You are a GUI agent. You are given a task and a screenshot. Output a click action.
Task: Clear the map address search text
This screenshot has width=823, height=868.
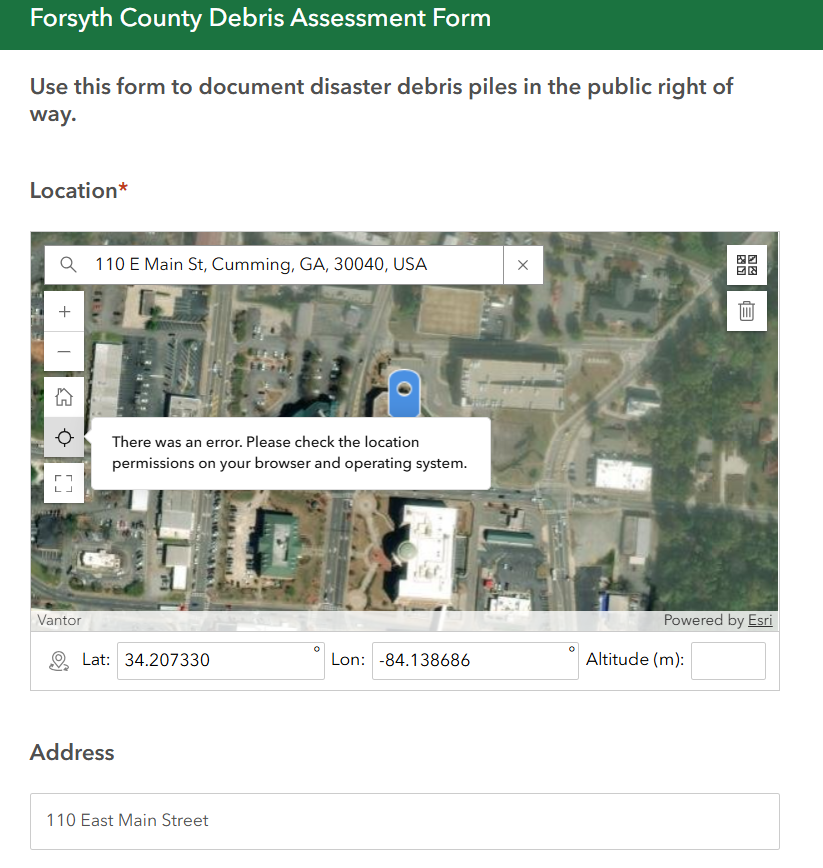click(x=522, y=265)
